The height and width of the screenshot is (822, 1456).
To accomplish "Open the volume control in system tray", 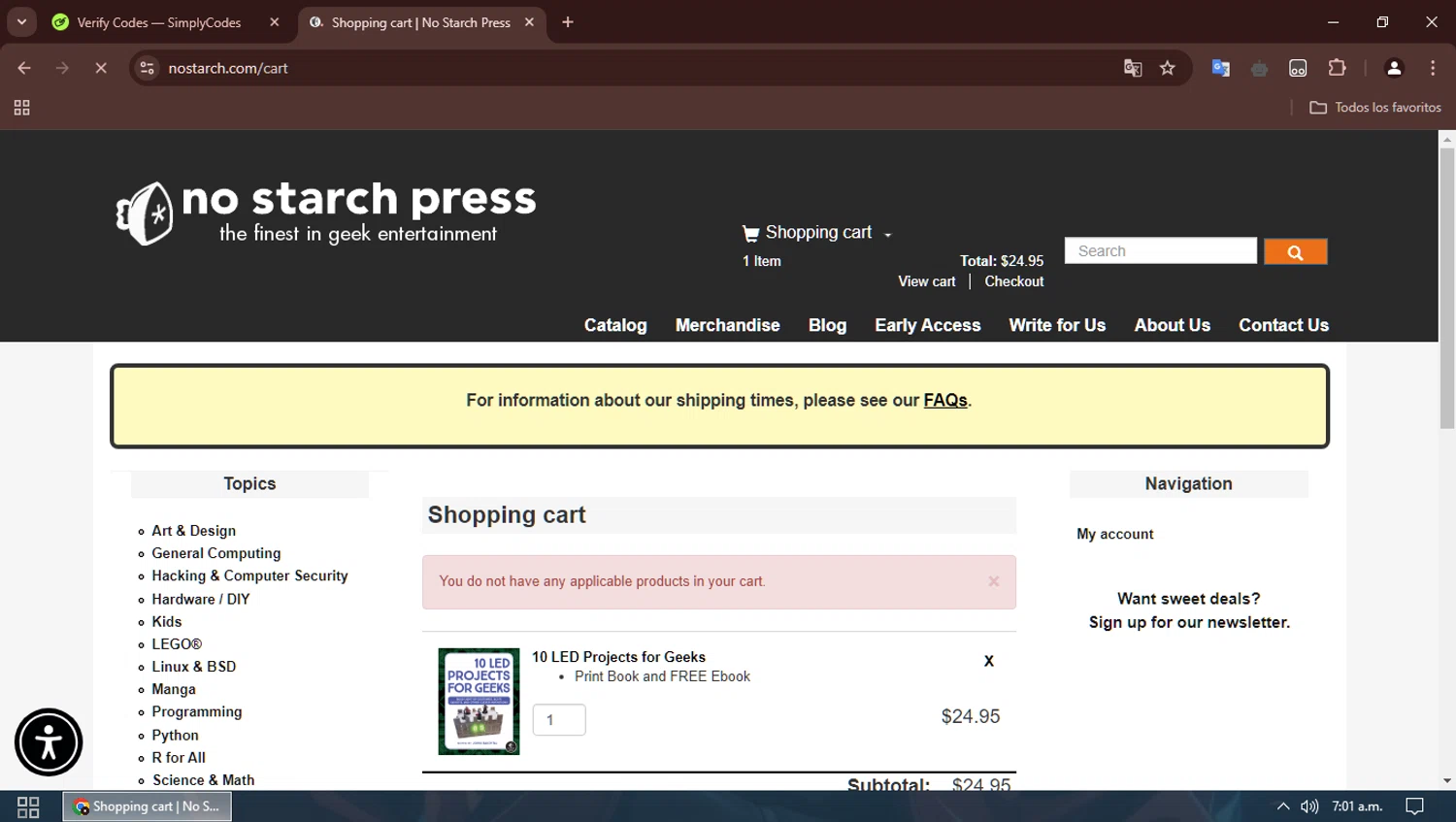I will click(x=1309, y=806).
